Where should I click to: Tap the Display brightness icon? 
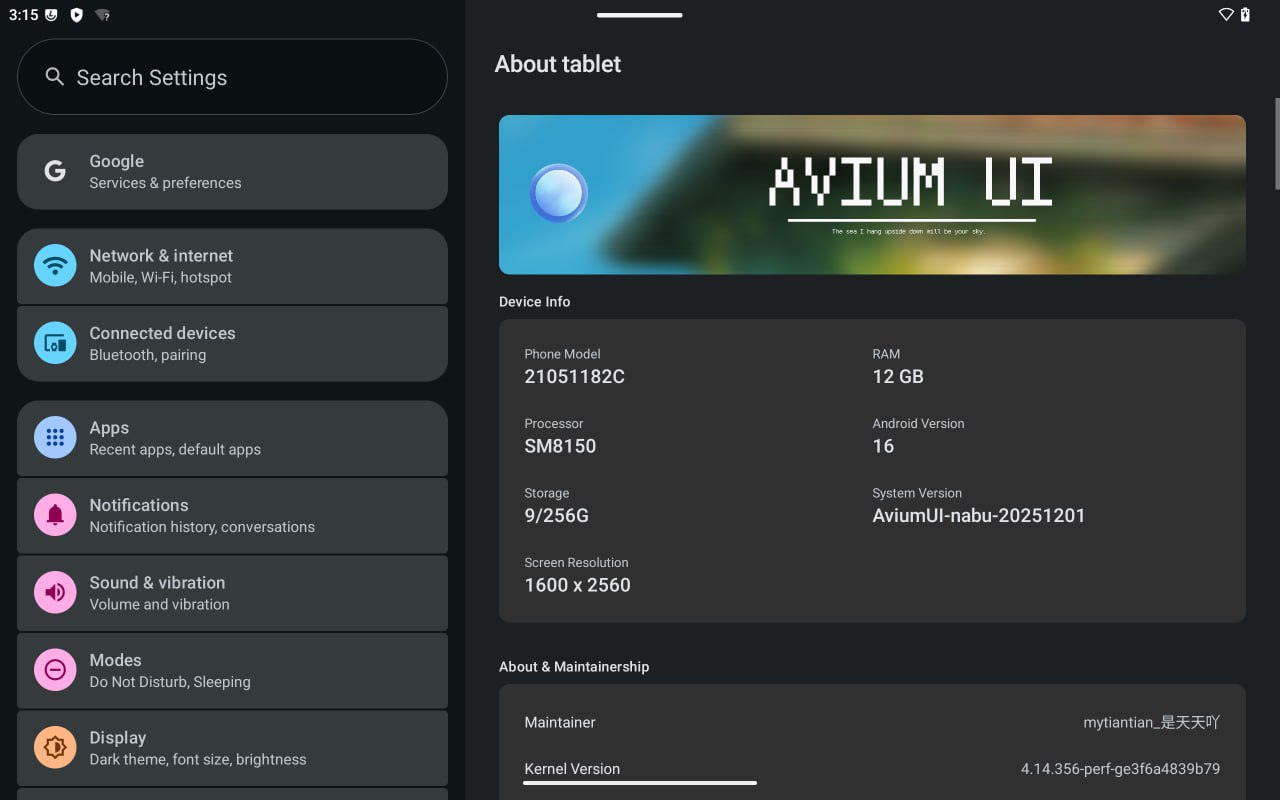pyautogui.click(x=55, y=748)
